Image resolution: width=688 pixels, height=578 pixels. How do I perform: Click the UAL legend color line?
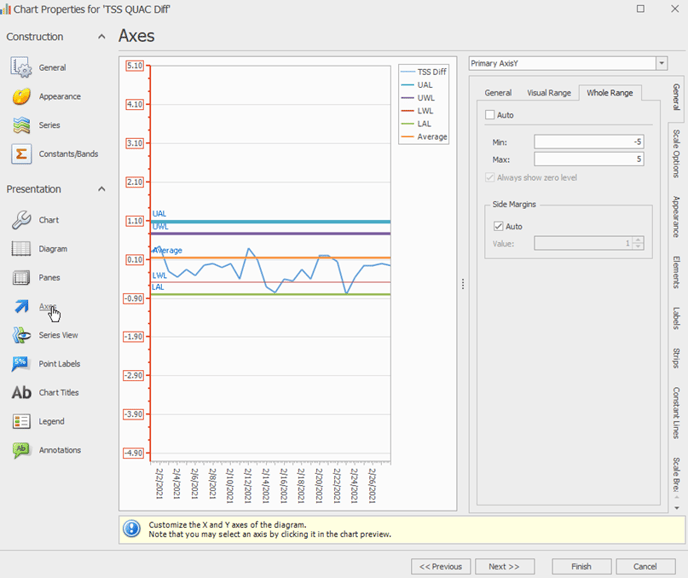click(408, 85)
